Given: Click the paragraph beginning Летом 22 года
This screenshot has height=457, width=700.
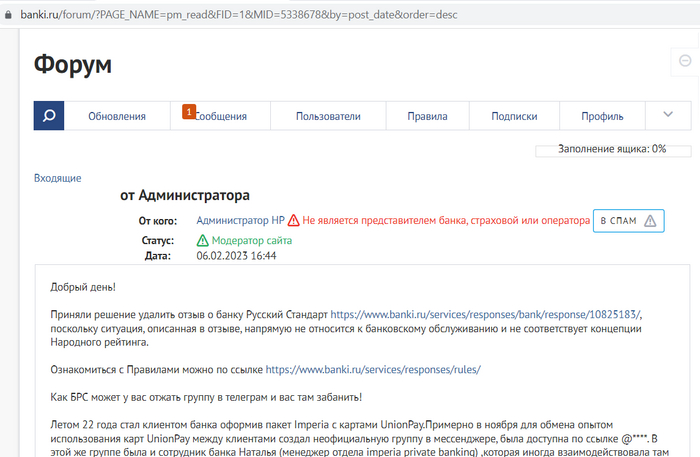Looking at the screenshot, I should coord(359,439).
